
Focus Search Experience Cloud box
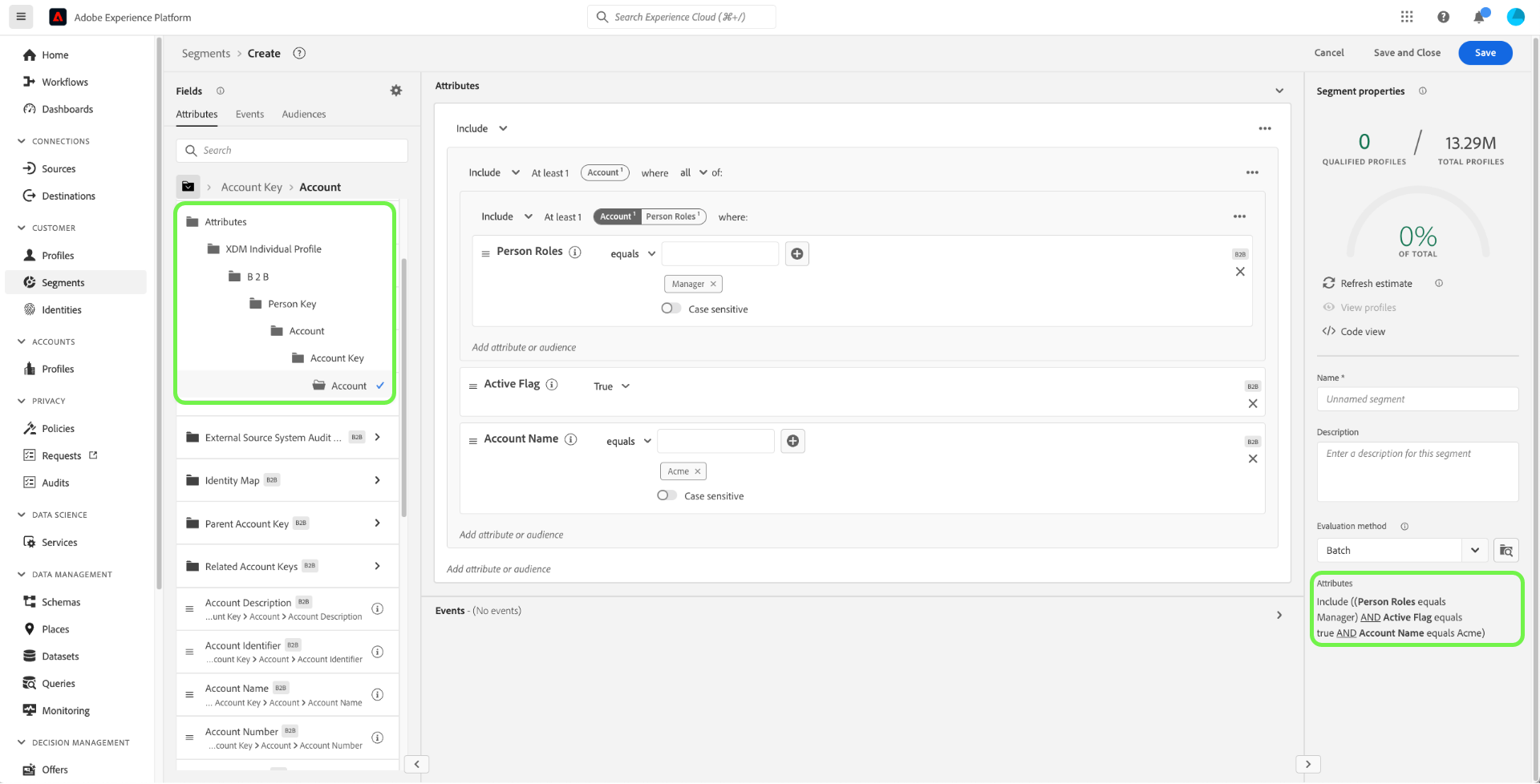pyautogui.click(x=682, y=17)
